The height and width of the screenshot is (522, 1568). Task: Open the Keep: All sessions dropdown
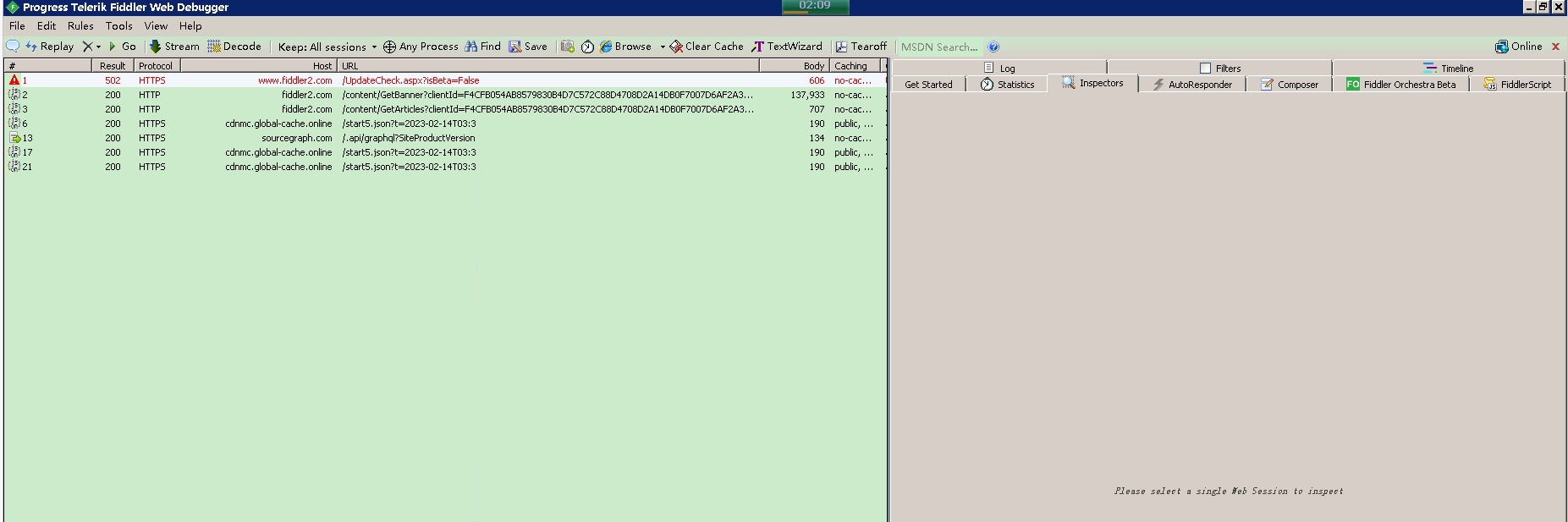[327, 47]
